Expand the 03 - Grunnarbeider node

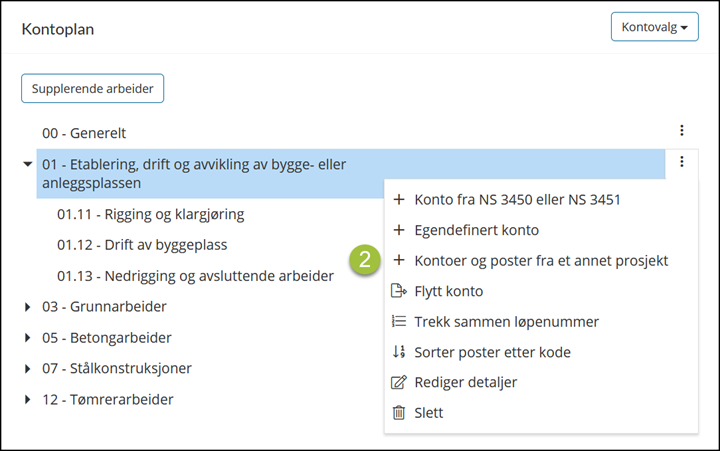28,307
